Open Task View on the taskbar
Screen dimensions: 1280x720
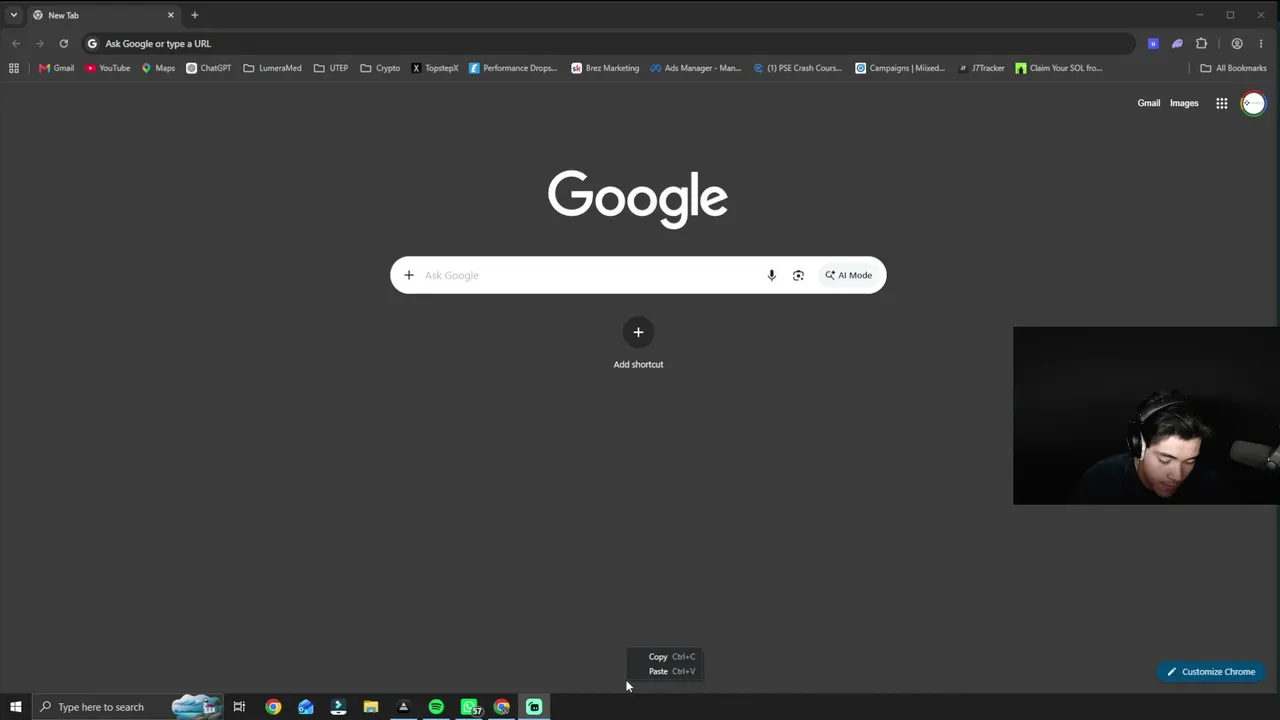(239, 707)
